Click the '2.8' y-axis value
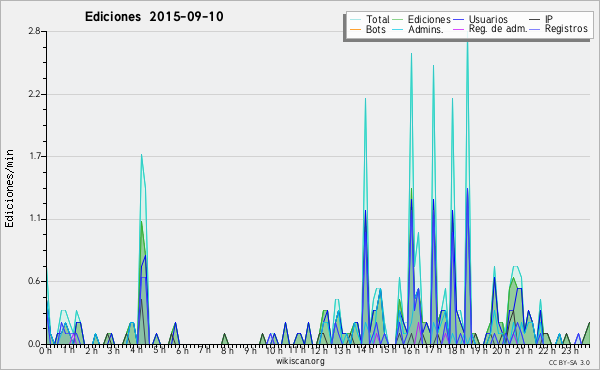This screenshot has width=600, height=370. click(34, 31)
